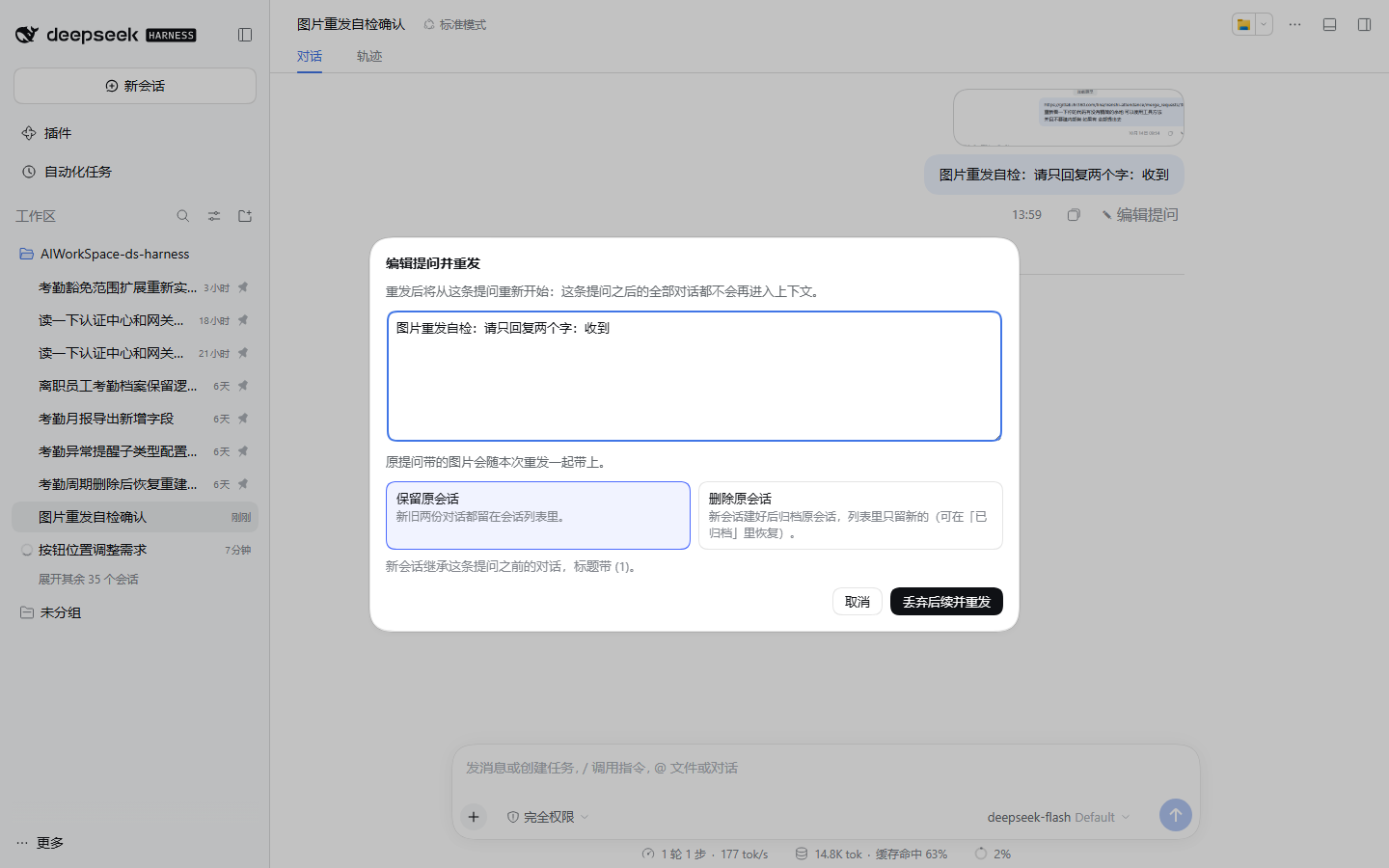Image resolution: width=1389 pixels, height=868 pixels.
Task: Click the 标准模式 mode indicator
Action: pyautogui.click(x=455, y=24)
